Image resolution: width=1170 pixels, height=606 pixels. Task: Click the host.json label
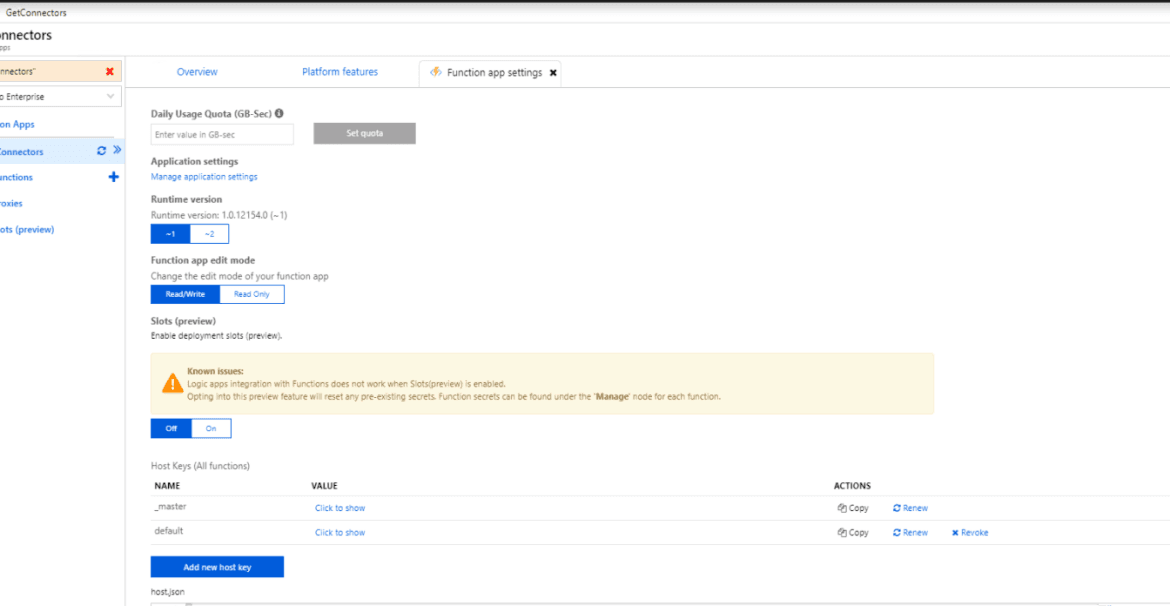pos(169,592)
